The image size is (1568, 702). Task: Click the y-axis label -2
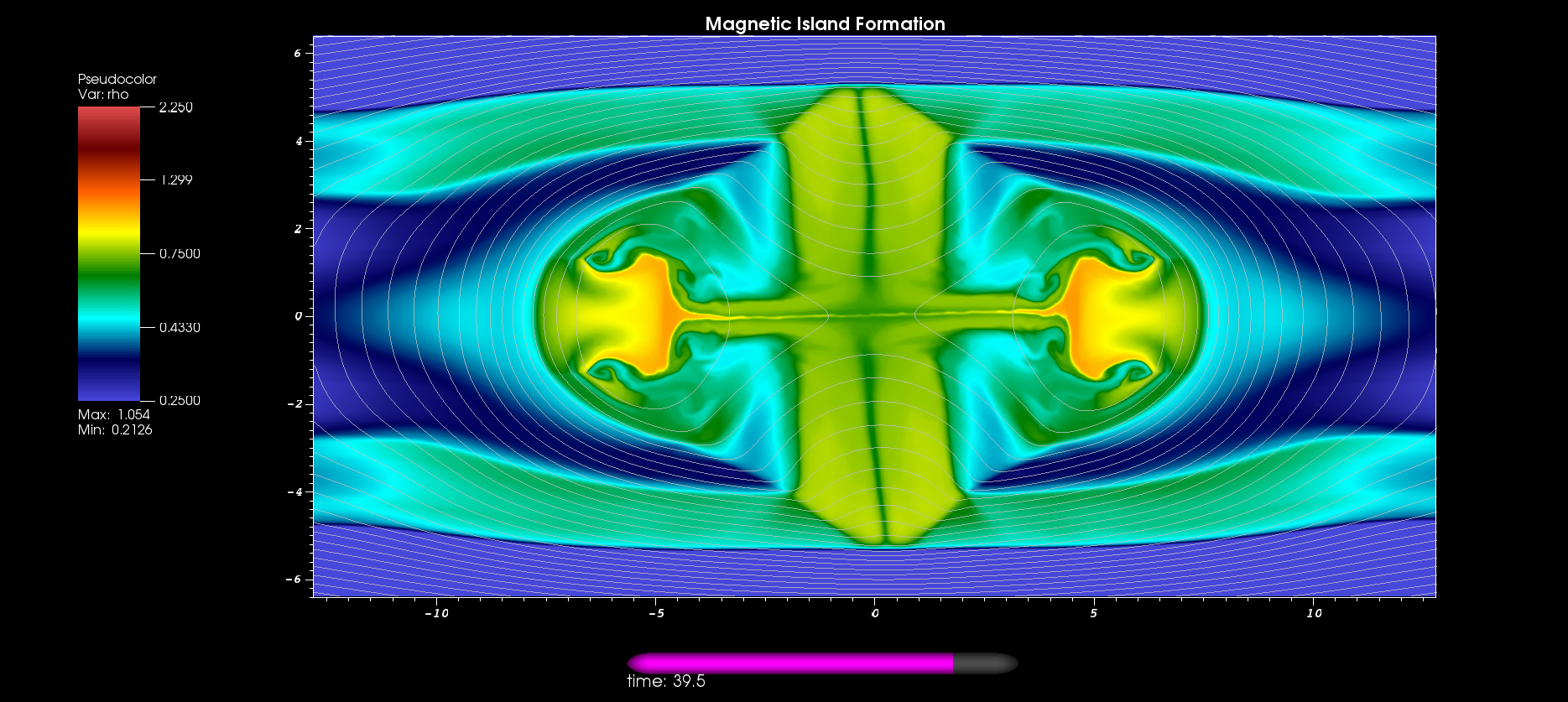(294, 403)
